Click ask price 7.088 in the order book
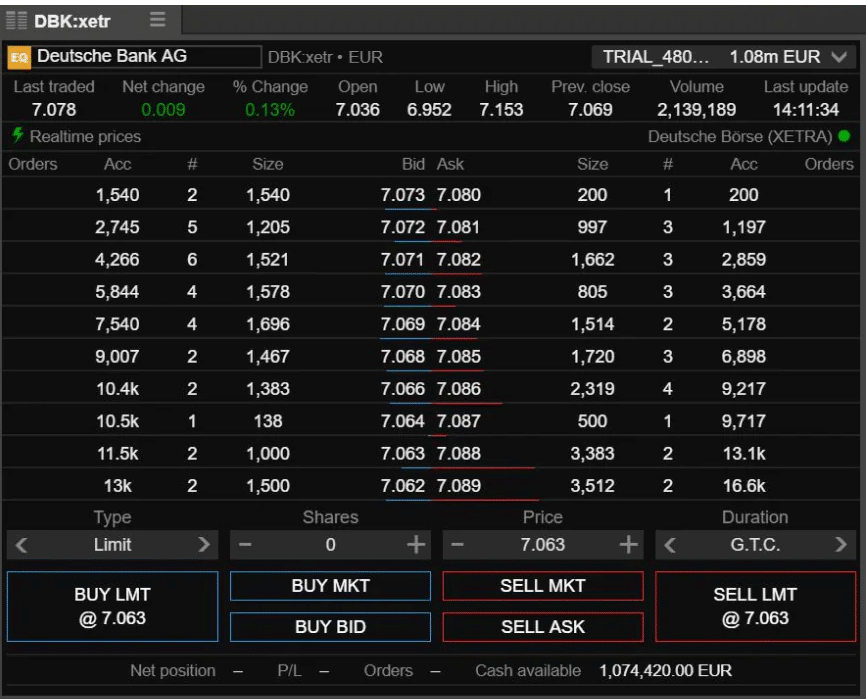 [459, 453]
